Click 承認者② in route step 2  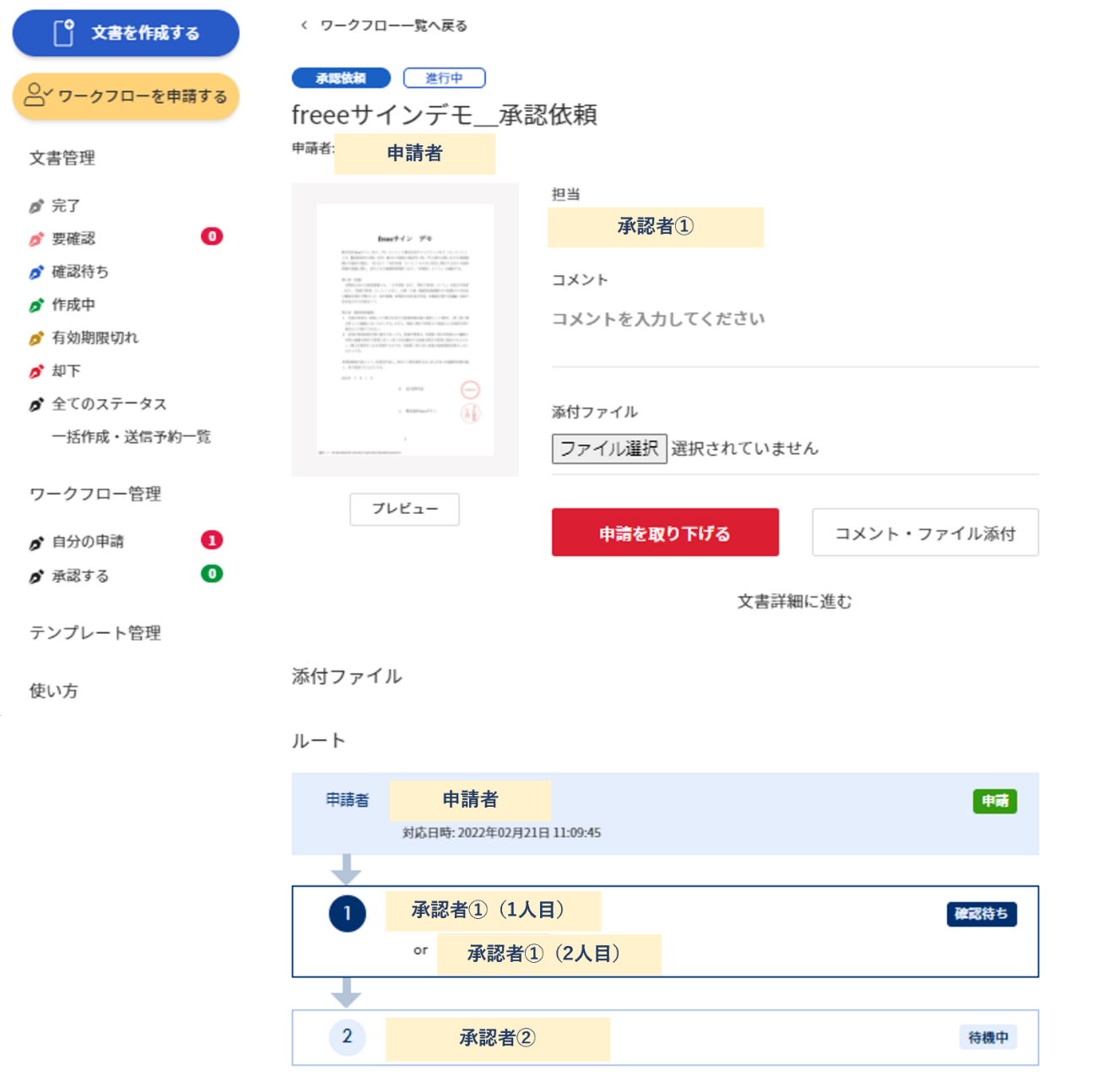497,1037
